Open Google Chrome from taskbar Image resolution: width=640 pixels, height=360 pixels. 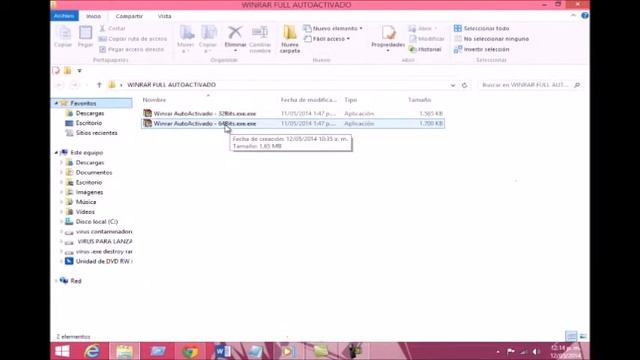pos(190,351)
